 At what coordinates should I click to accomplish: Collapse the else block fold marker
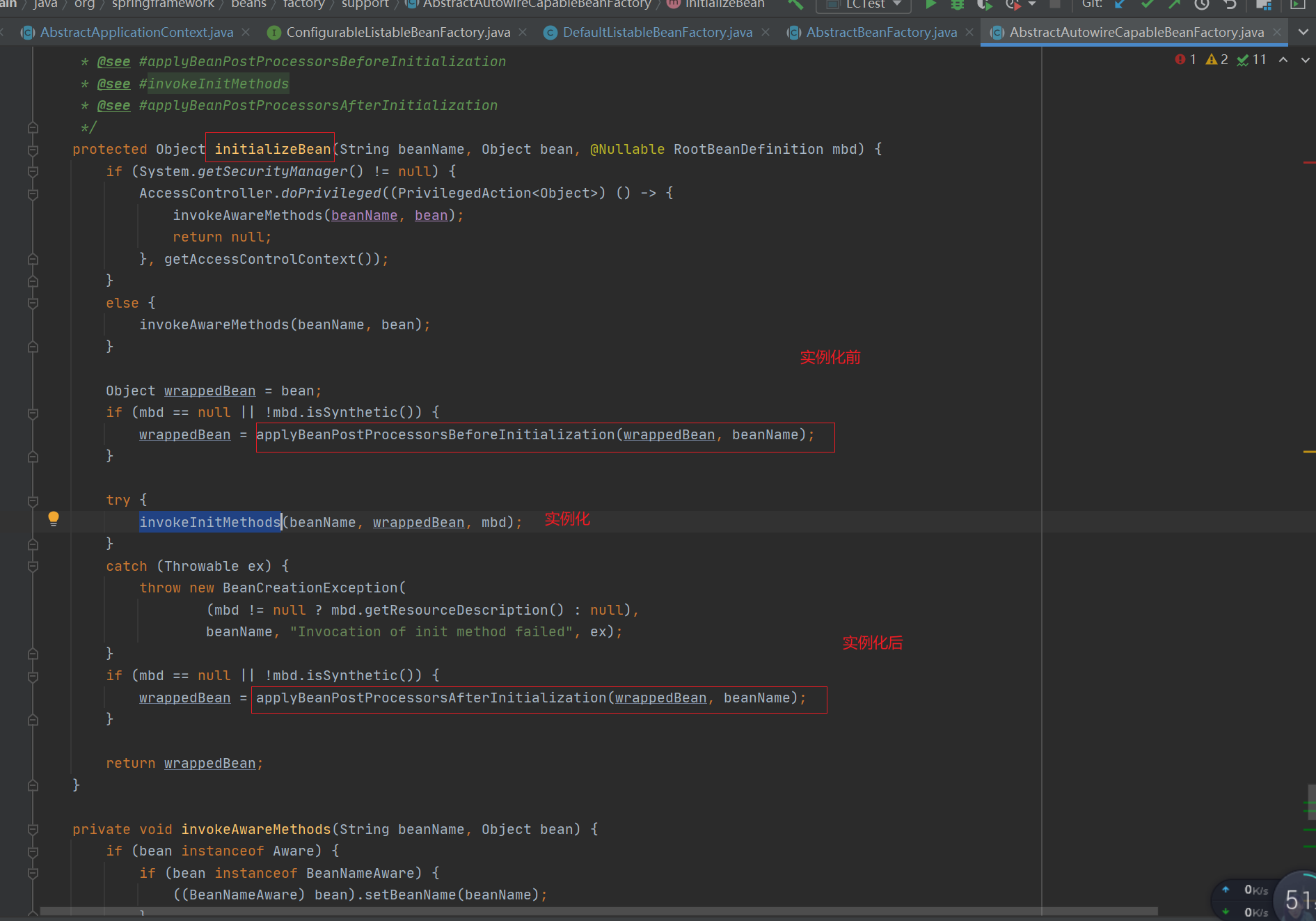(x=33, y=304)
